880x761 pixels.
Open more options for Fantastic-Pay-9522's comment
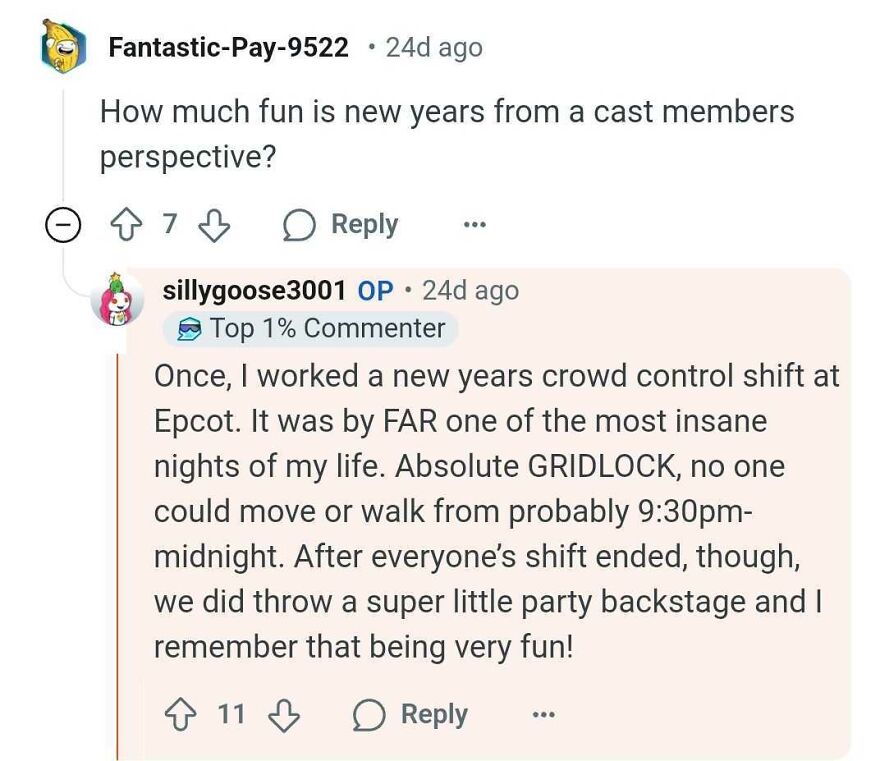coord(473,225)
